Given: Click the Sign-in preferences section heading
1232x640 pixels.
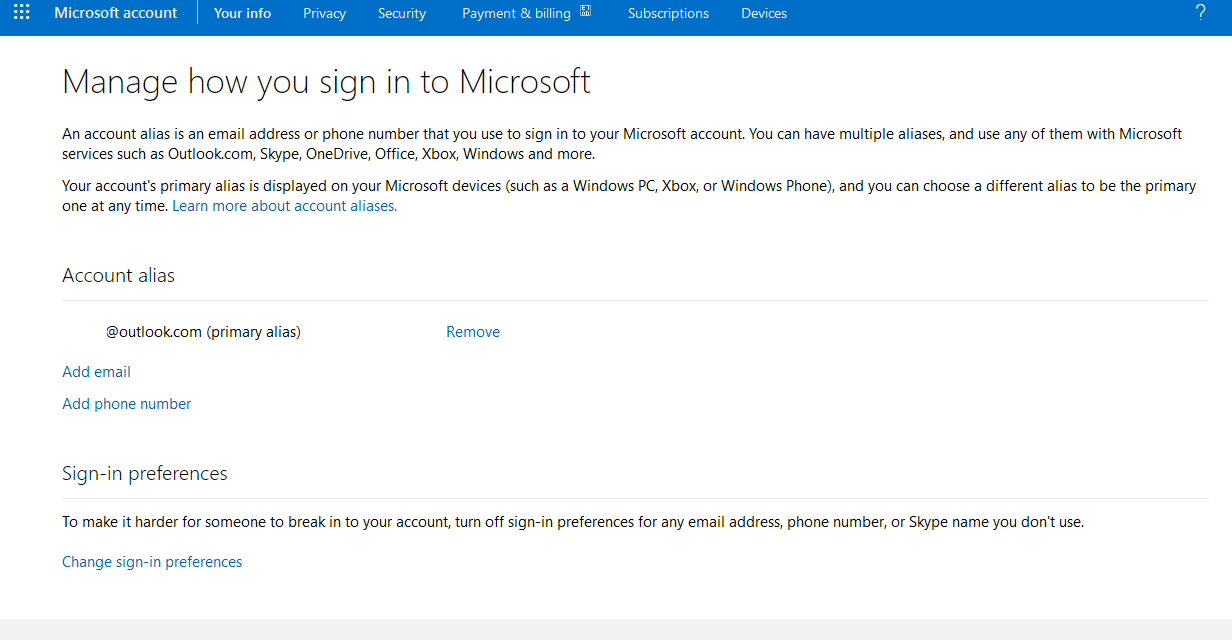Looking at the screenshot, I should click(x=145, y=474).
